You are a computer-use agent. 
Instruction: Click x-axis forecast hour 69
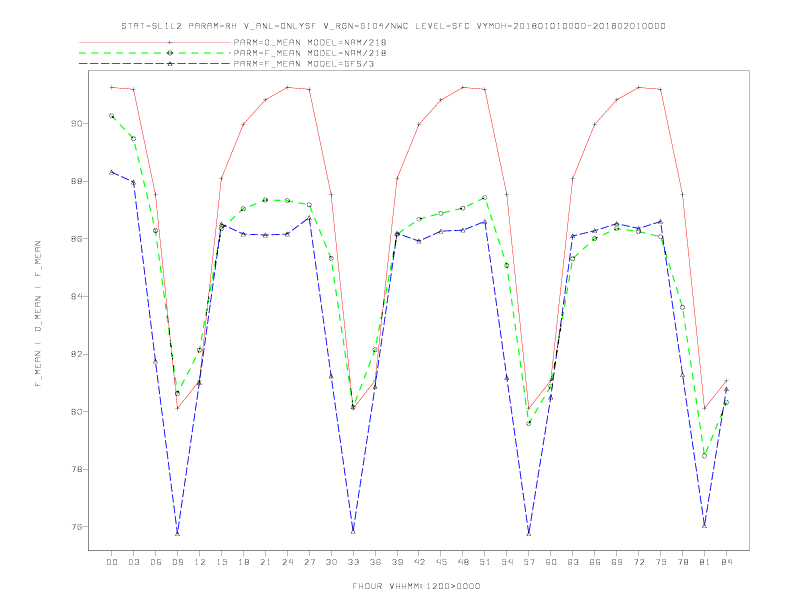coord(617,562)
